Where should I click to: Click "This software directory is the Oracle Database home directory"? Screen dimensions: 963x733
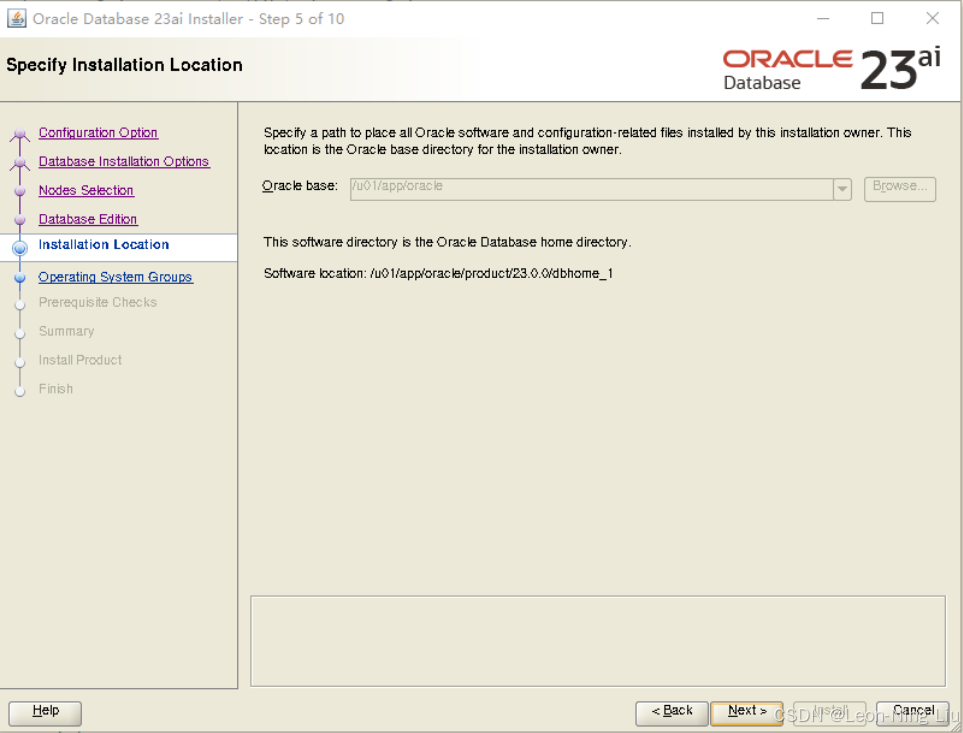(x=447, y=242)
